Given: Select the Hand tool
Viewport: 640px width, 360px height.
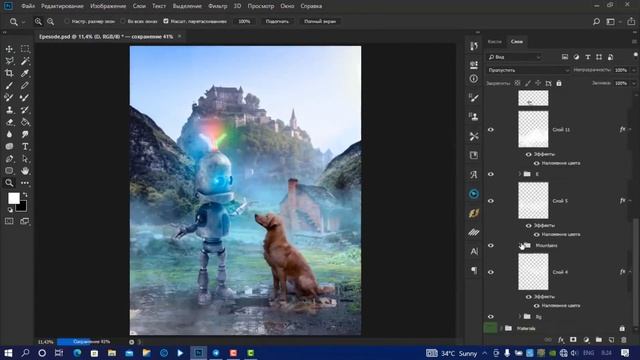Looking at the screenshot, I should pos(25,171).
